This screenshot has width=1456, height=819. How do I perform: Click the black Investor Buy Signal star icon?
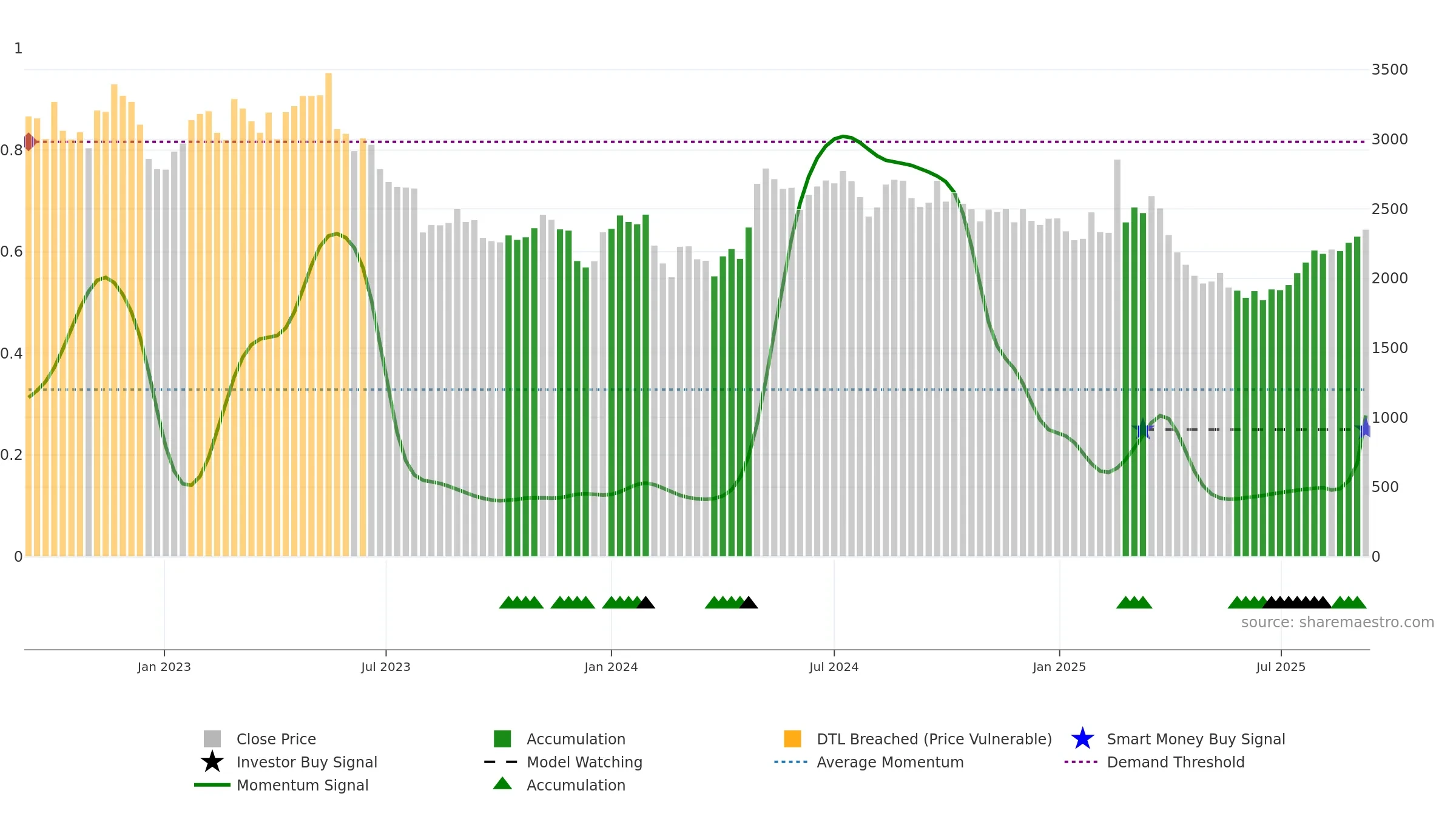[x=212, y=761]
